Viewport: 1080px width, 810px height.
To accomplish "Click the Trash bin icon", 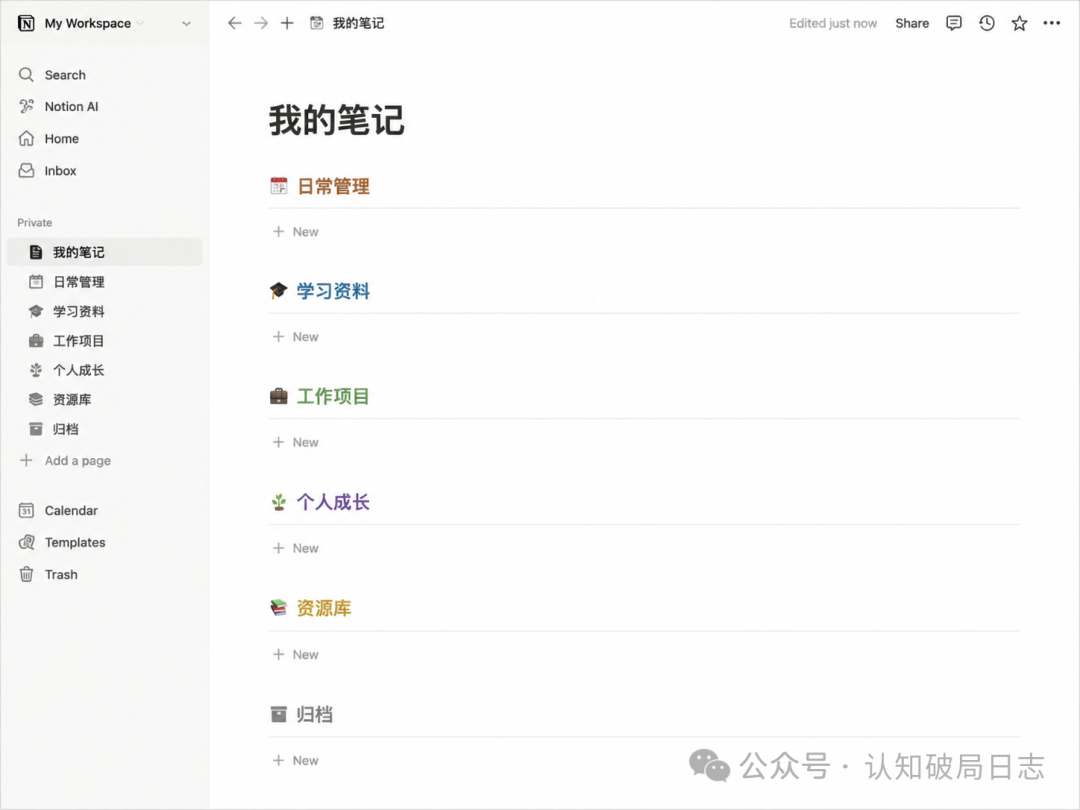I will click(26, 574).
